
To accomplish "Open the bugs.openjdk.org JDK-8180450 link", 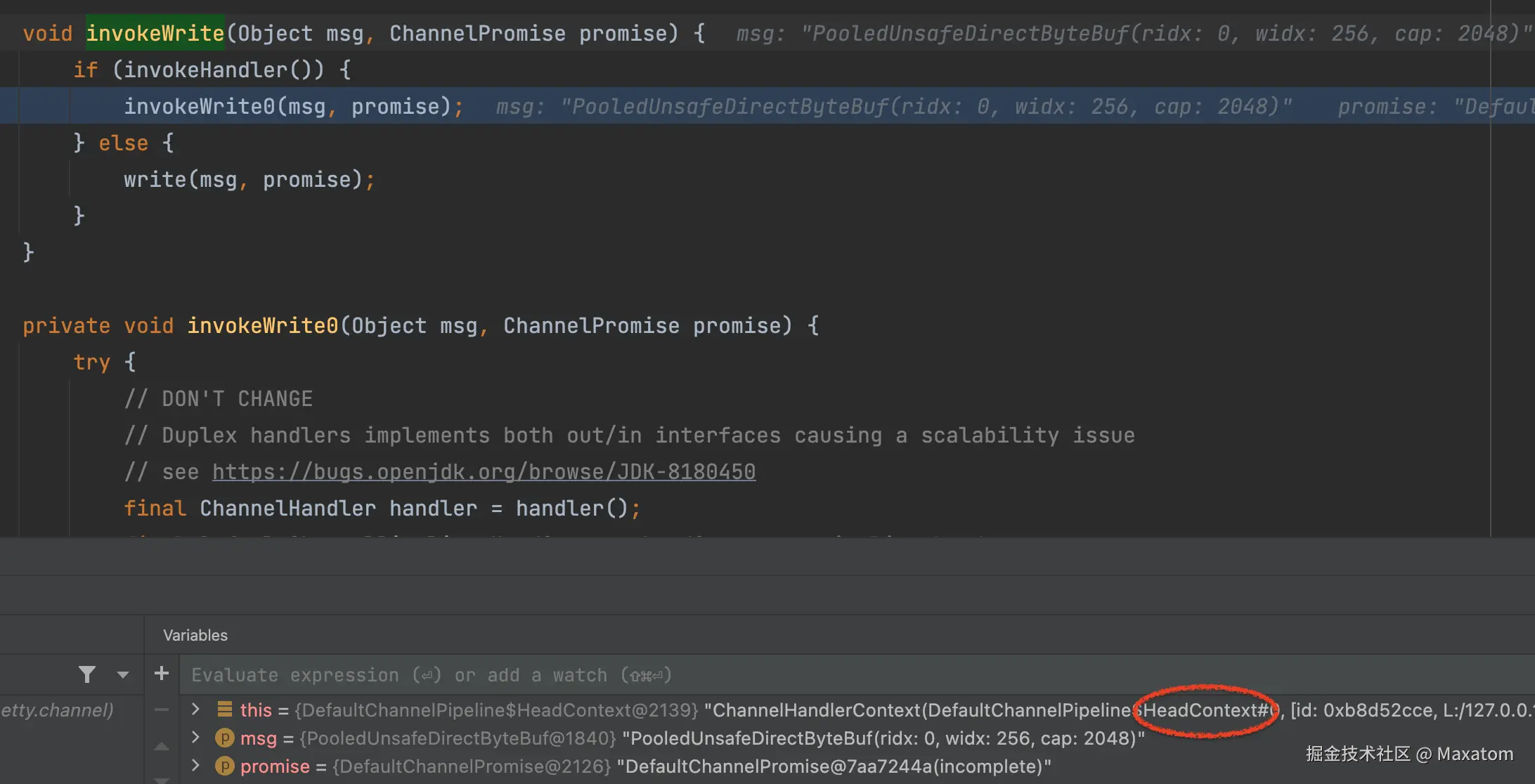I will [484, 471].
